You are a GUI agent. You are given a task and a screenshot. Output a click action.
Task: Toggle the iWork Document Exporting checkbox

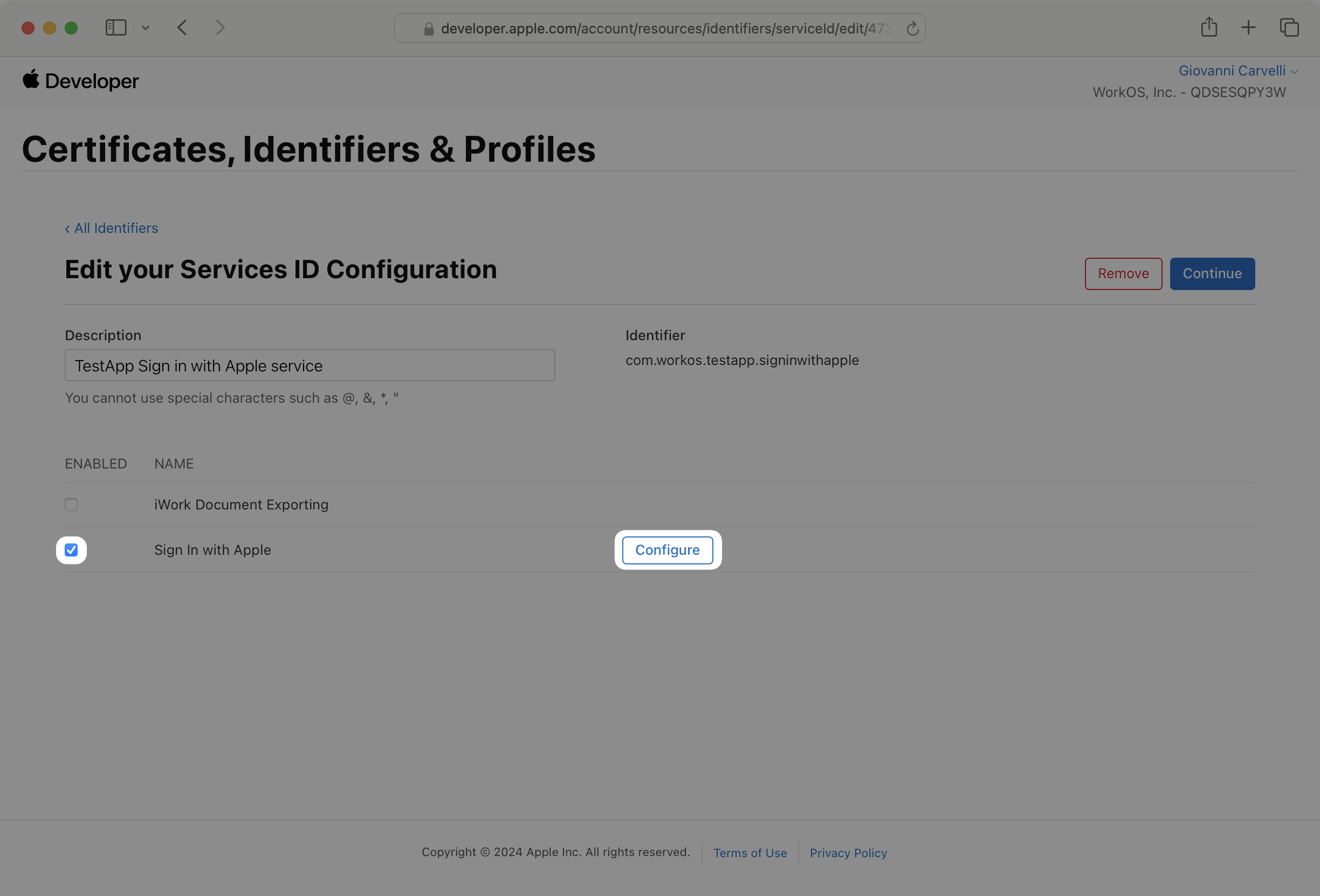tap(71, 504)
